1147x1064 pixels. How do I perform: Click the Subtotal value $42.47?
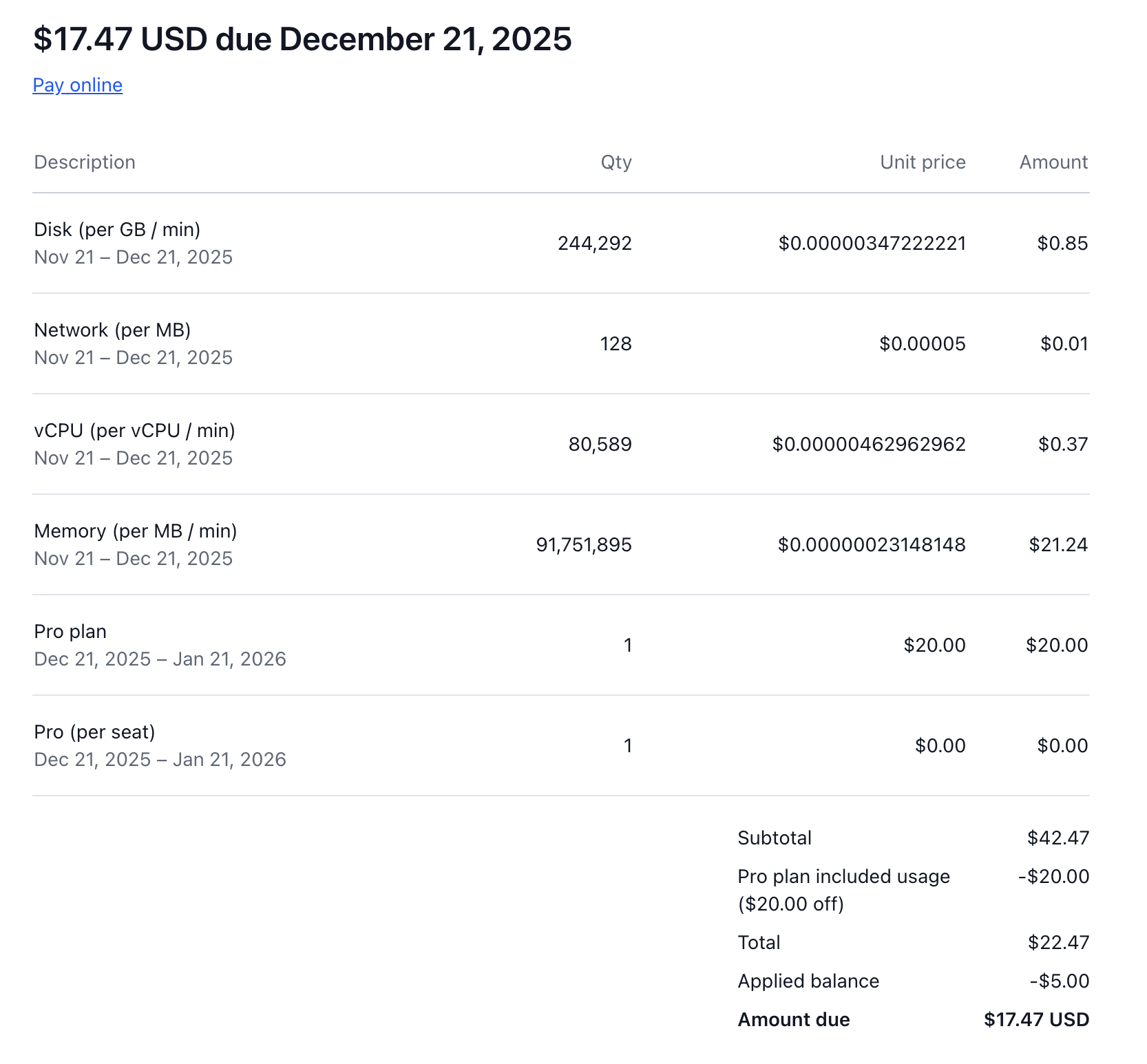pyautogui.click(x=1058, y=838)
